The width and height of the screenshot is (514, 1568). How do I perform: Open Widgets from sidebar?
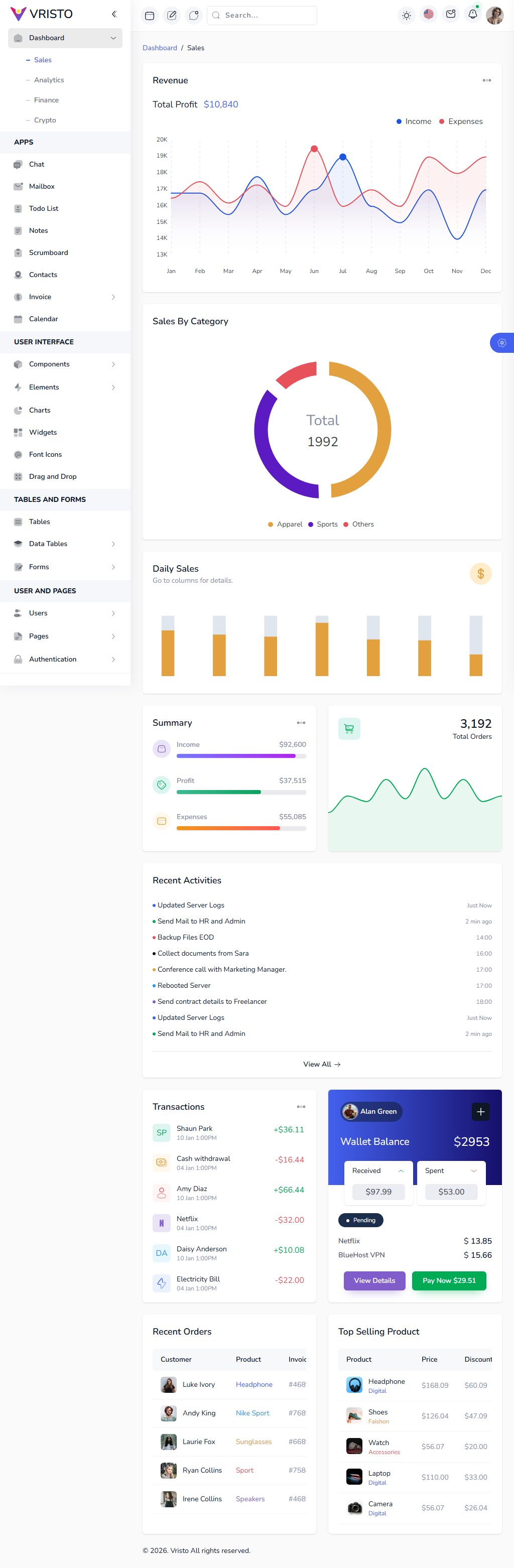65,432
